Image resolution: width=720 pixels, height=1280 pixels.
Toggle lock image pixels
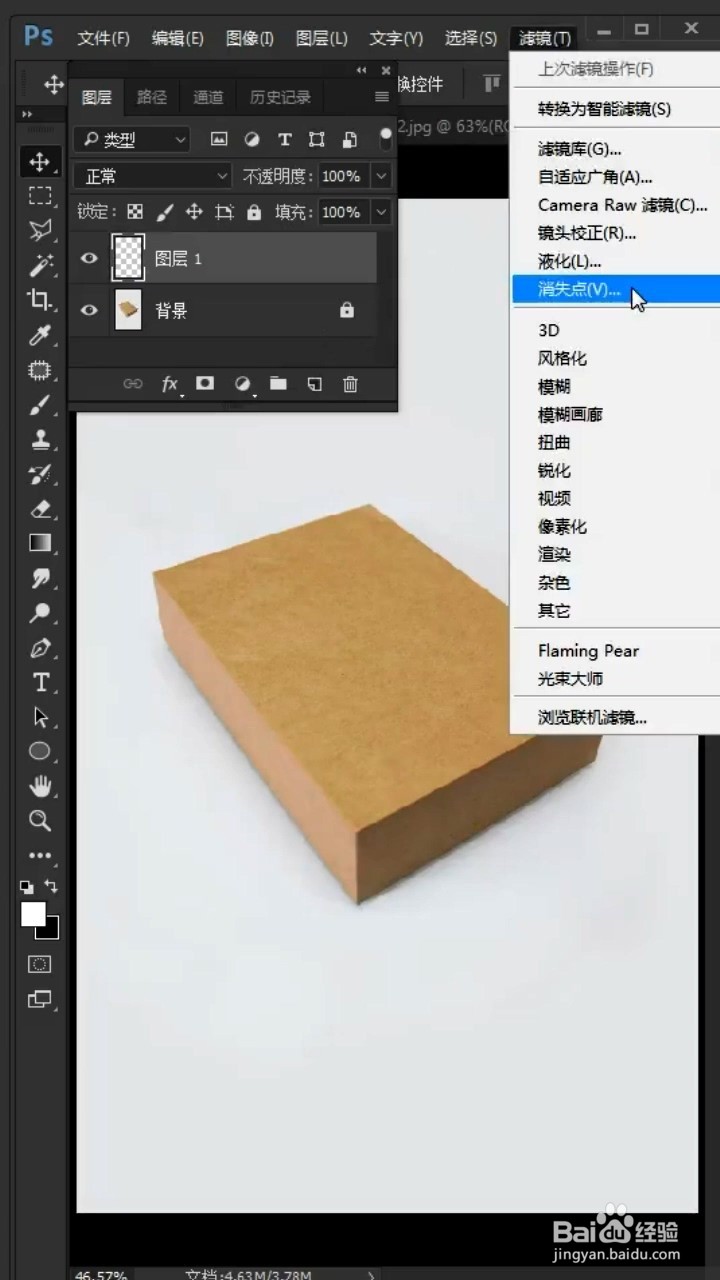[x=165, y=212]
